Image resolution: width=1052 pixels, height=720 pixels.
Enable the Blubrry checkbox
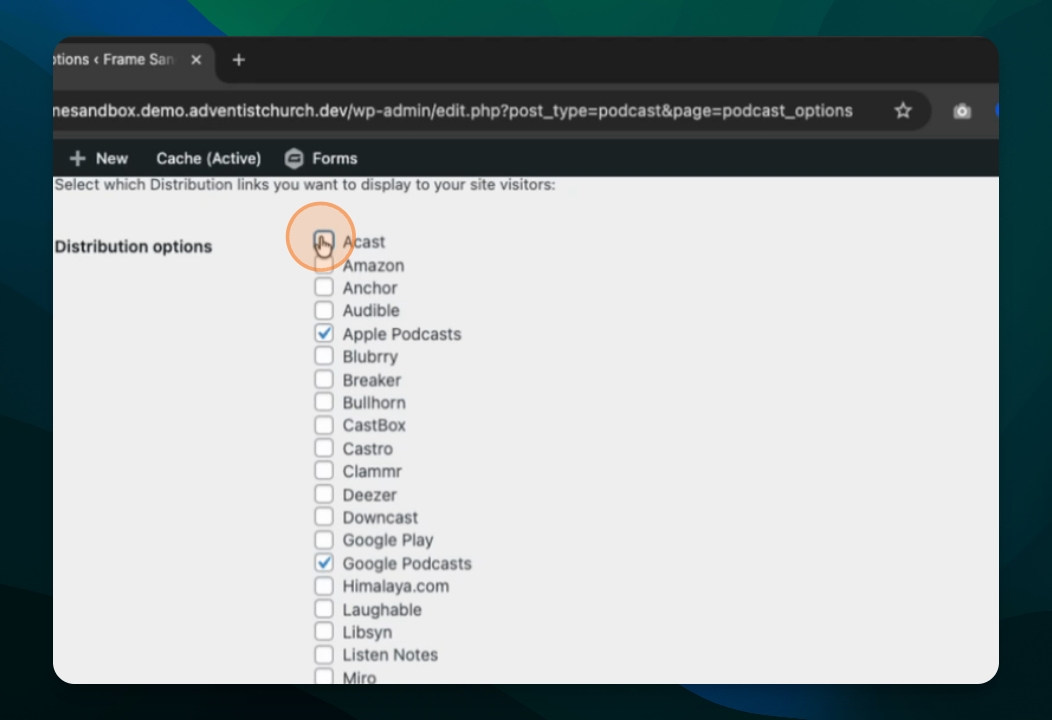pyautogui.click(x=324, y=356)
